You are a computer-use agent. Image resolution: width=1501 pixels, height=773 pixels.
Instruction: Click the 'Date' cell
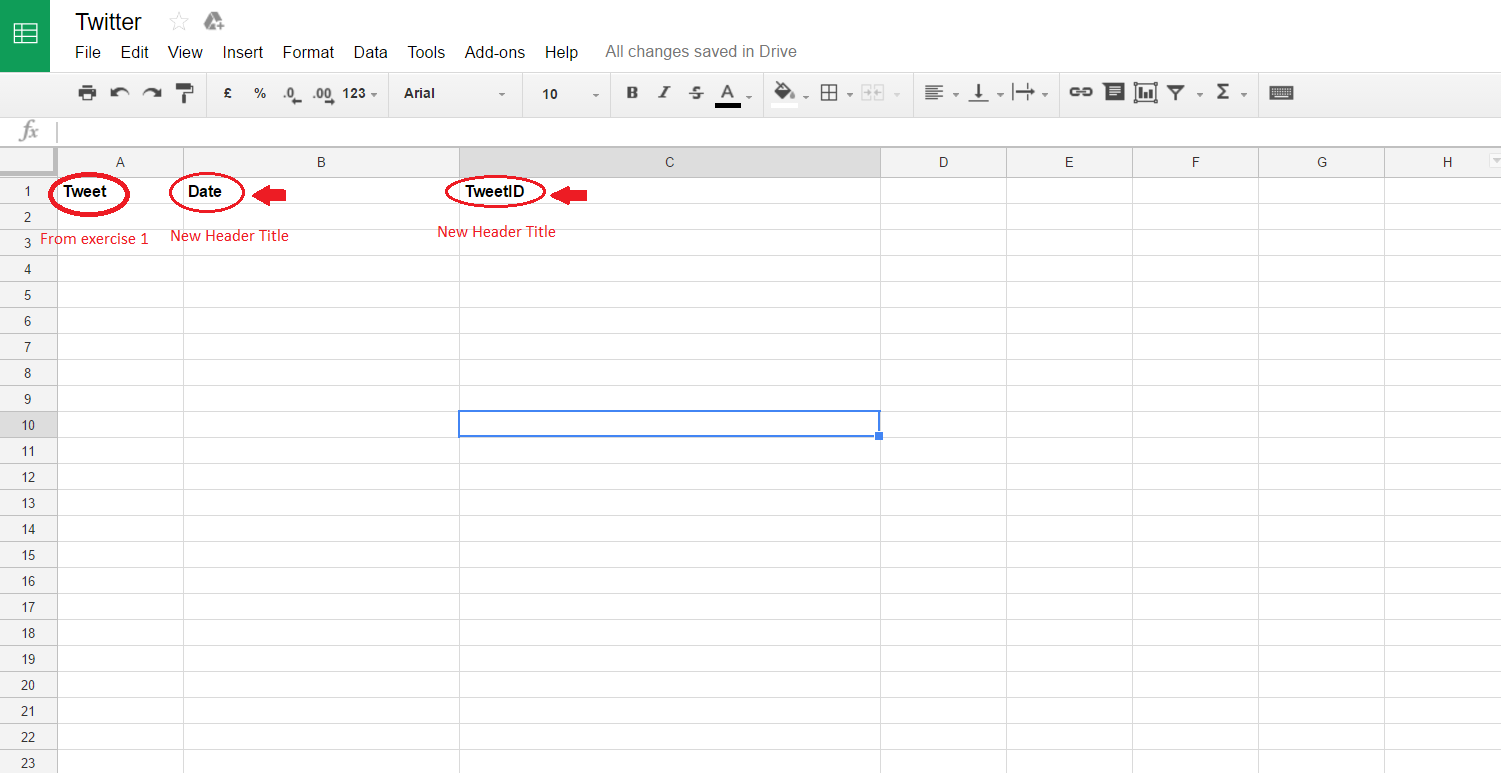[x=321, y=191]
